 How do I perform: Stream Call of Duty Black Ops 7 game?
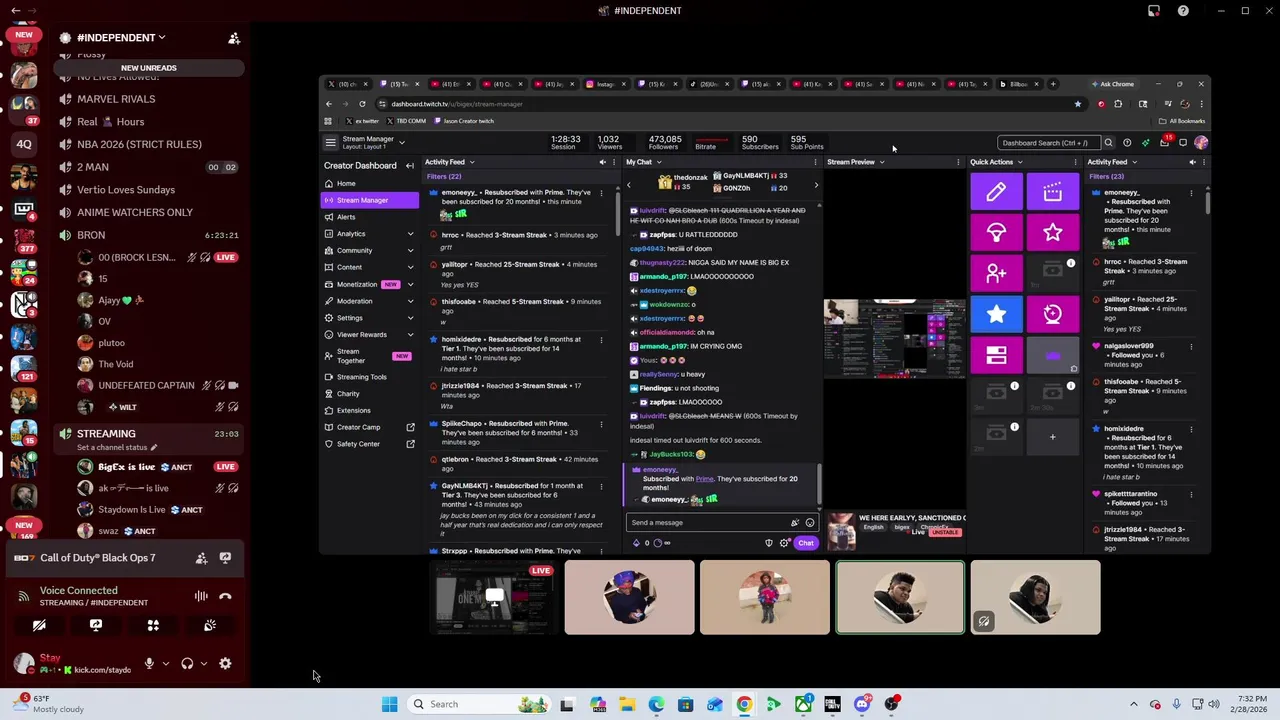tap(225, 558)
